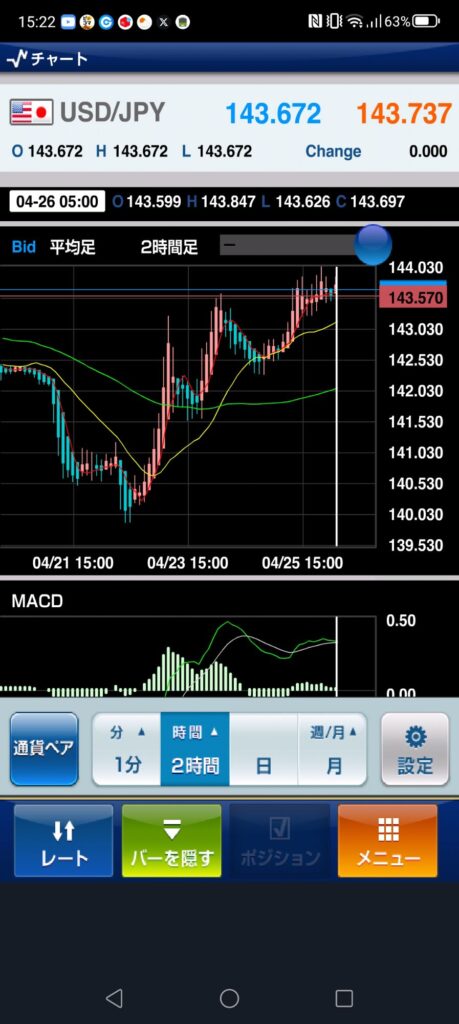Toggle the Bid price label
459x1024 pixels.
[x=24, y=247]
